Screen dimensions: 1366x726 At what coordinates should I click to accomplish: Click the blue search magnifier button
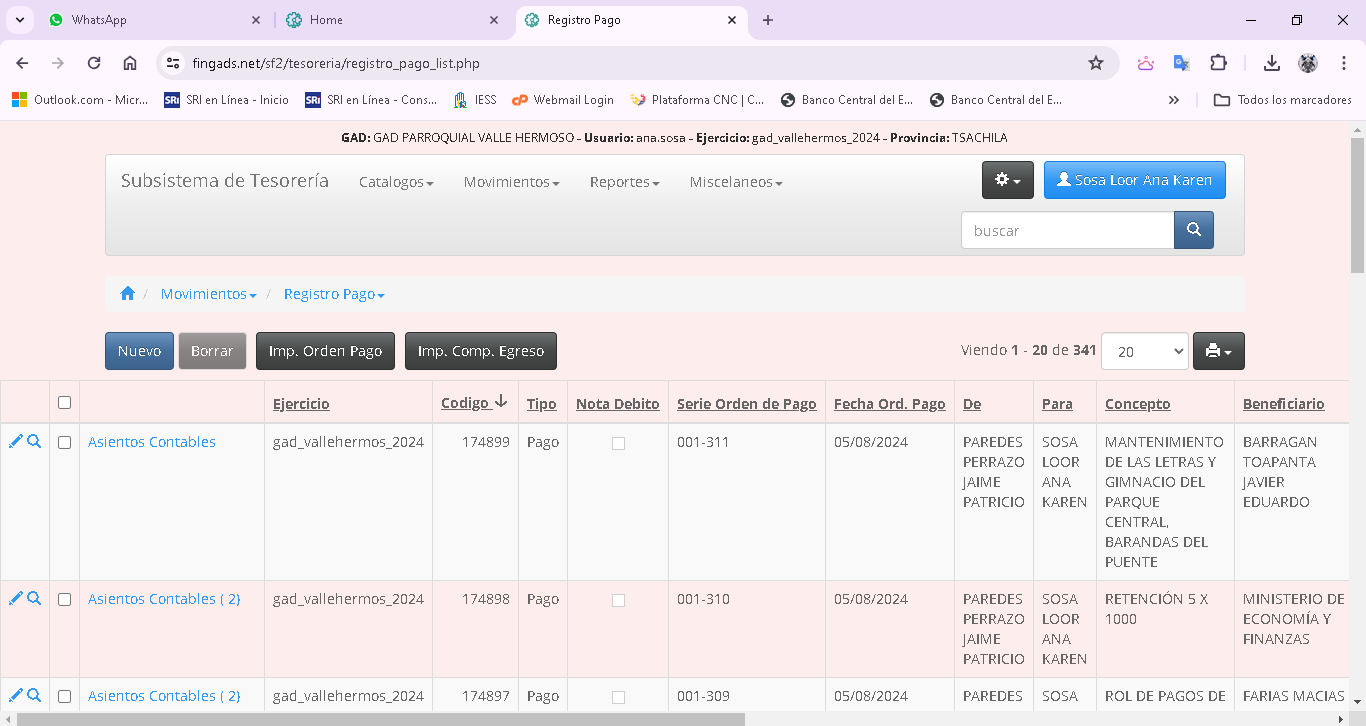(x=1193, y=230)
